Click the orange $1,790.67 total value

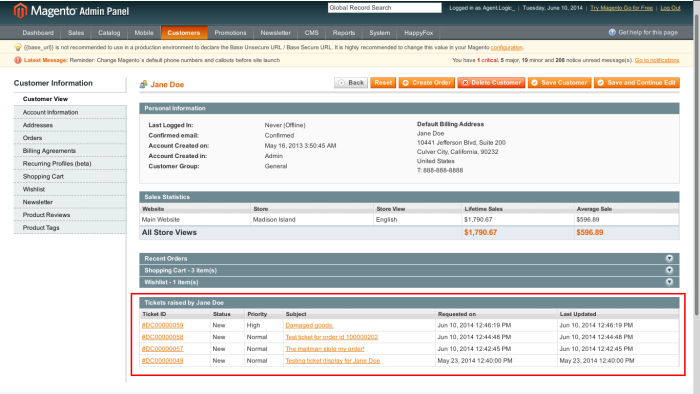click(x=480, y=232)
